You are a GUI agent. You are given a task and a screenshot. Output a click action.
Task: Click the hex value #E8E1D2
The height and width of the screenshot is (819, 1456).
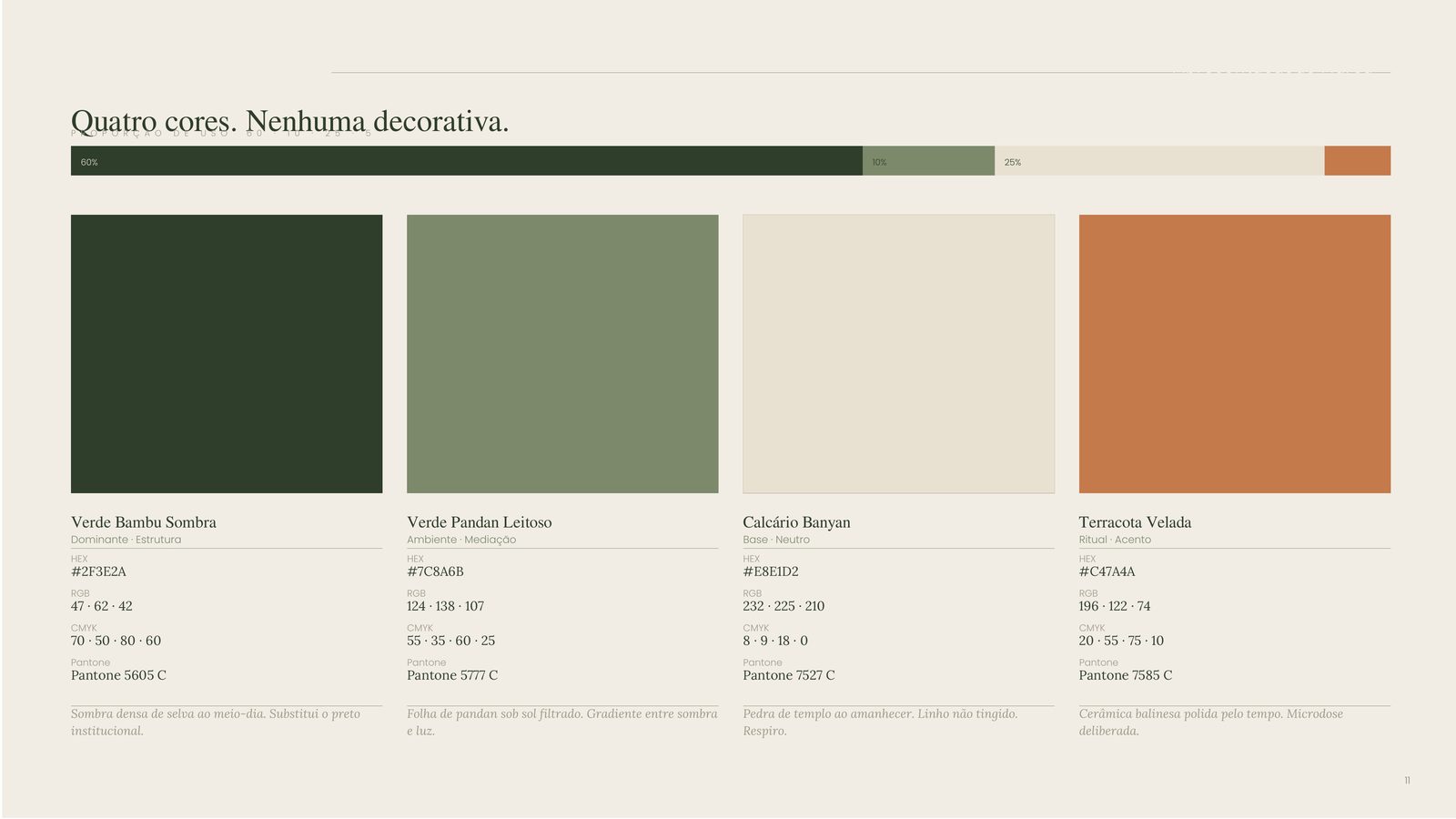[x=771, y=571]
